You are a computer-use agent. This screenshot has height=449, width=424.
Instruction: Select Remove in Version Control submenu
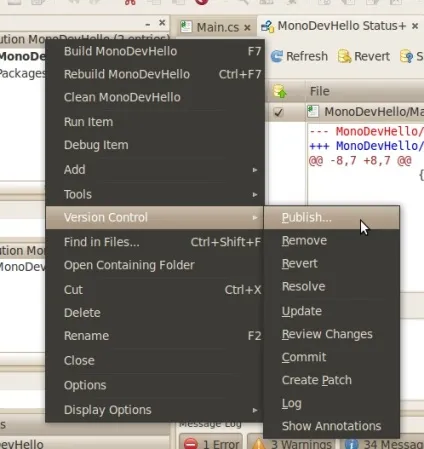(x=332, y=241)
